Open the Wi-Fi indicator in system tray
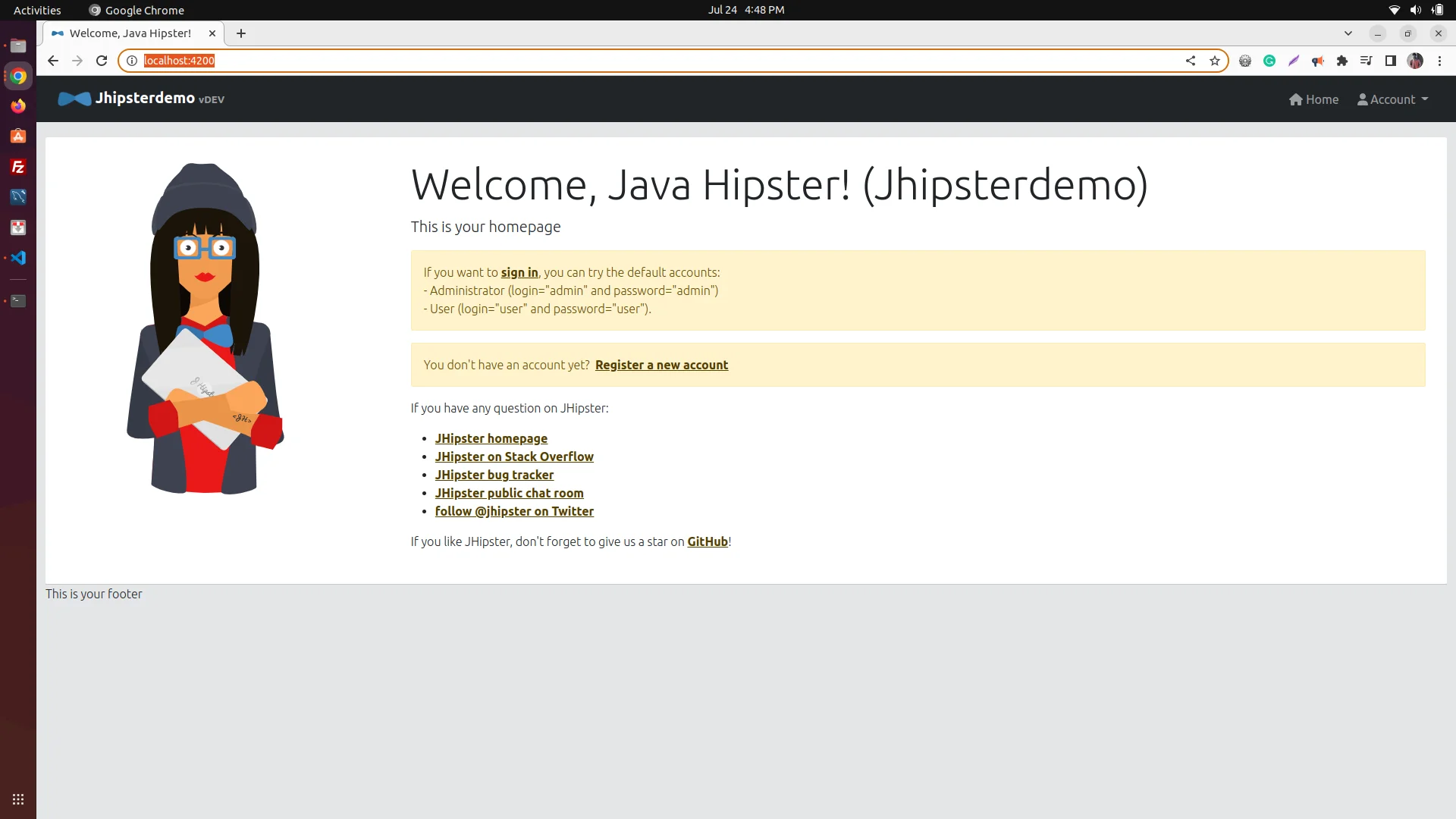The width and height of the screenshot is (1456, 819). (1394, 10)
